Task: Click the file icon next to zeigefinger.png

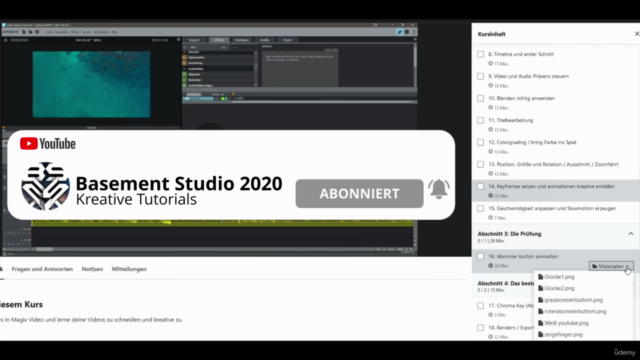Action: (540, 334)
